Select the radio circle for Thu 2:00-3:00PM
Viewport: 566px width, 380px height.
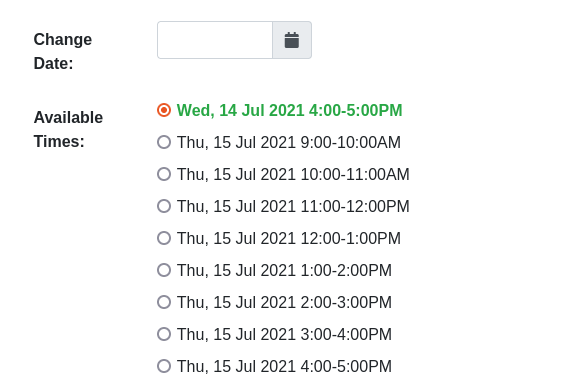(164, 302)
